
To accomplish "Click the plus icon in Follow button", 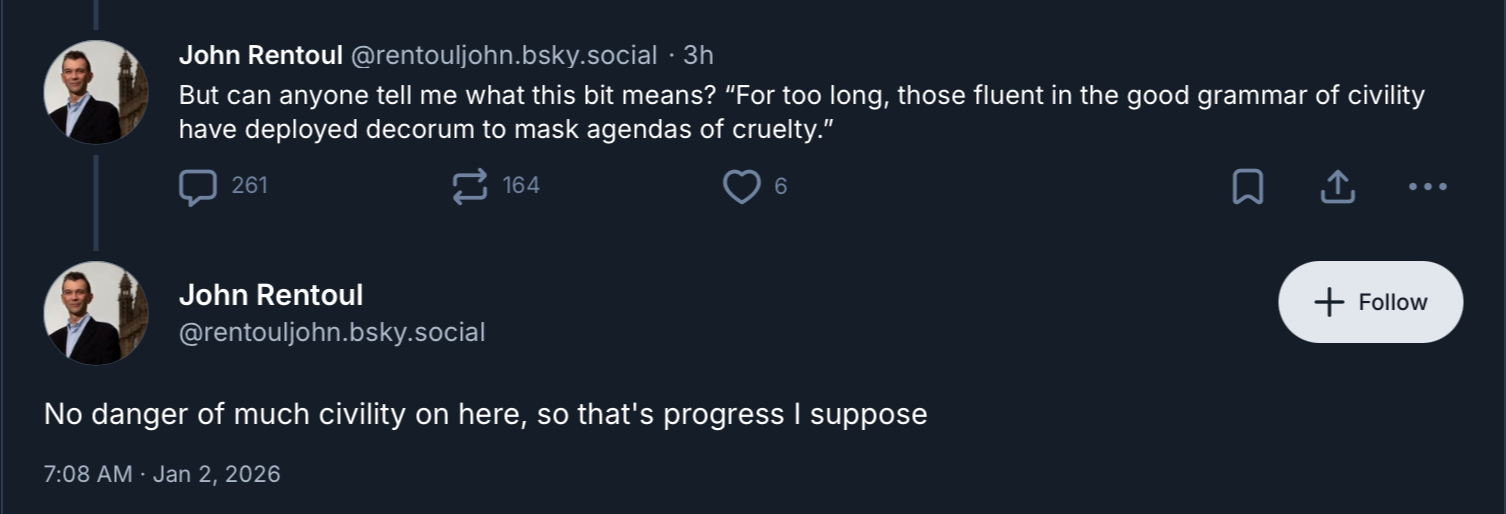I will (1328, 302).
